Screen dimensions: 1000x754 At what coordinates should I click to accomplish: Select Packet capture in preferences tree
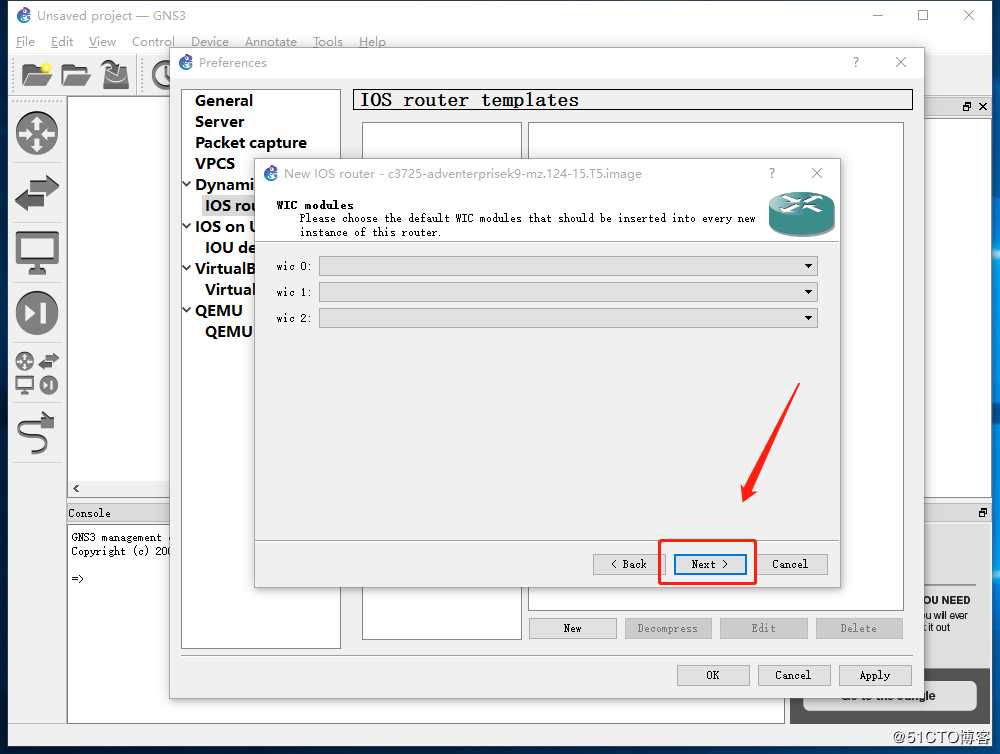[x=251, y=143]
